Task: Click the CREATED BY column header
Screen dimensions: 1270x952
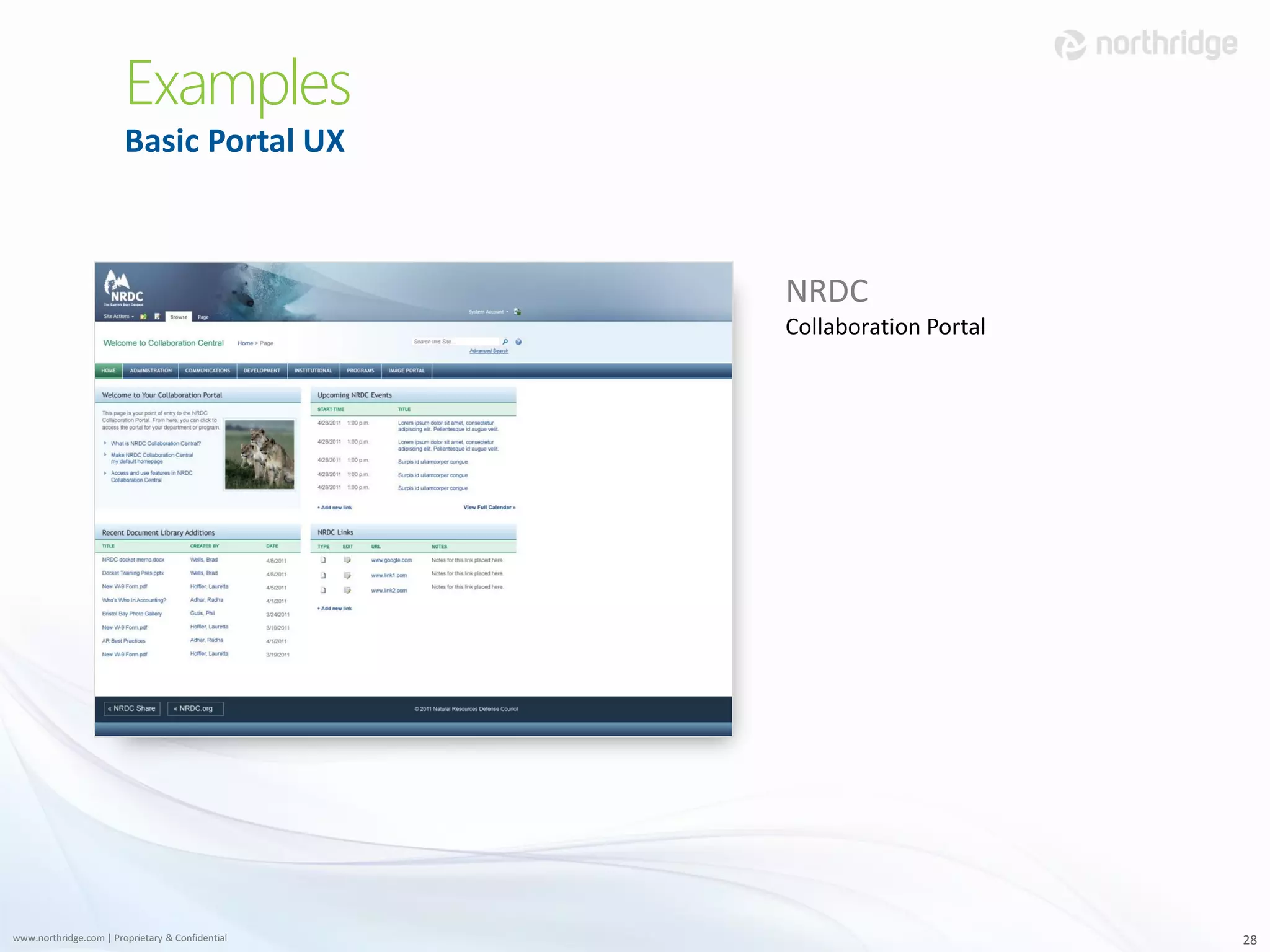Action: tap(205, 546)
